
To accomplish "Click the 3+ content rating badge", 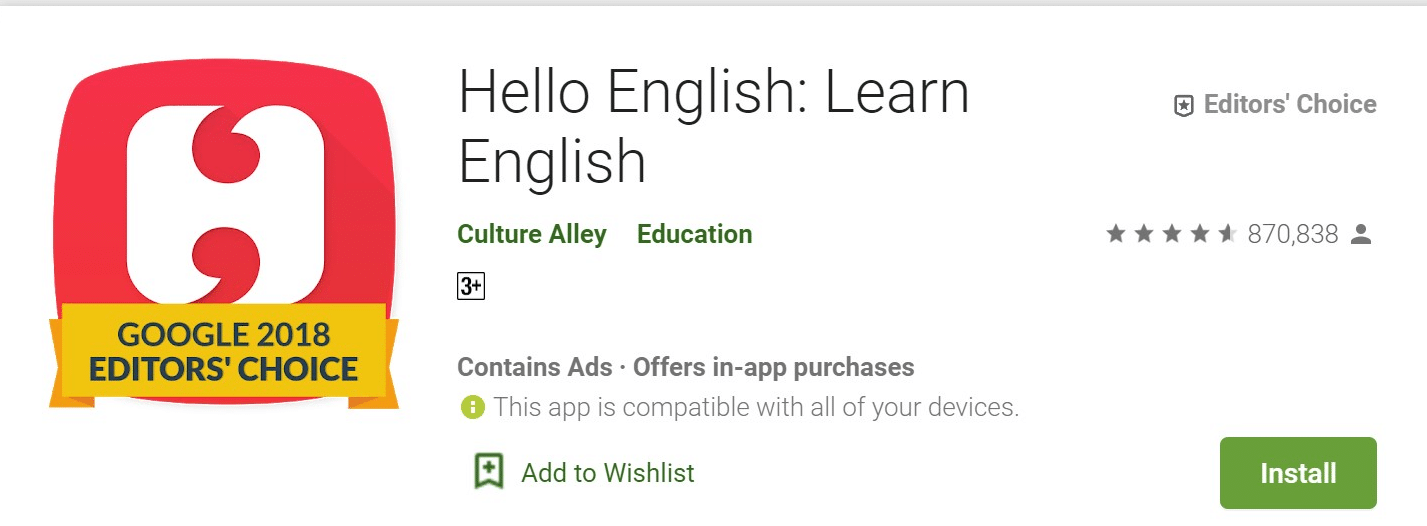I will (x=471, y=286).
